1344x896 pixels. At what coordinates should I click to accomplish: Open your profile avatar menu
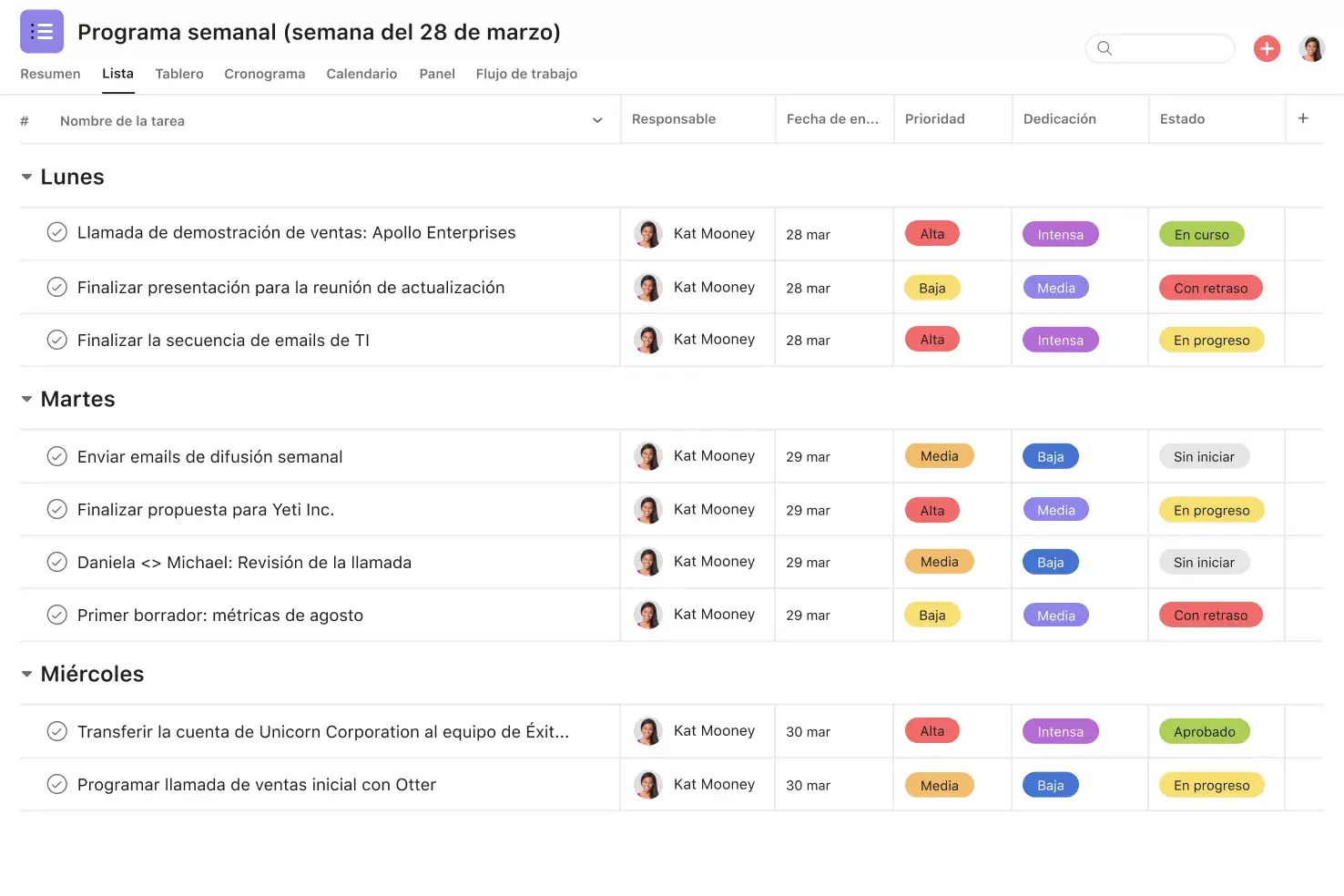coord(1311,48)
